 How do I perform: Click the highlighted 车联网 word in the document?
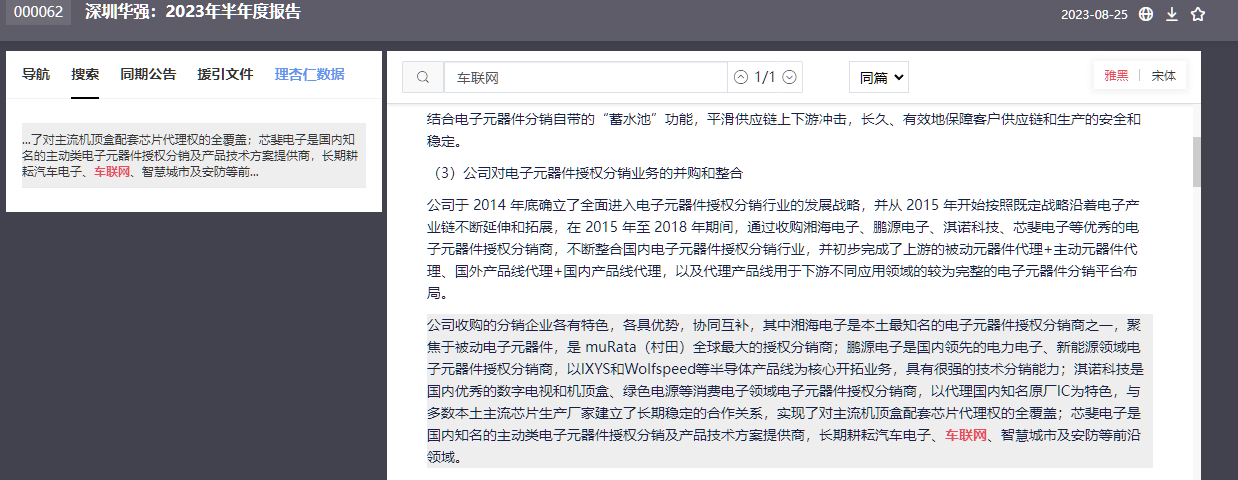[x=967, y=436]
